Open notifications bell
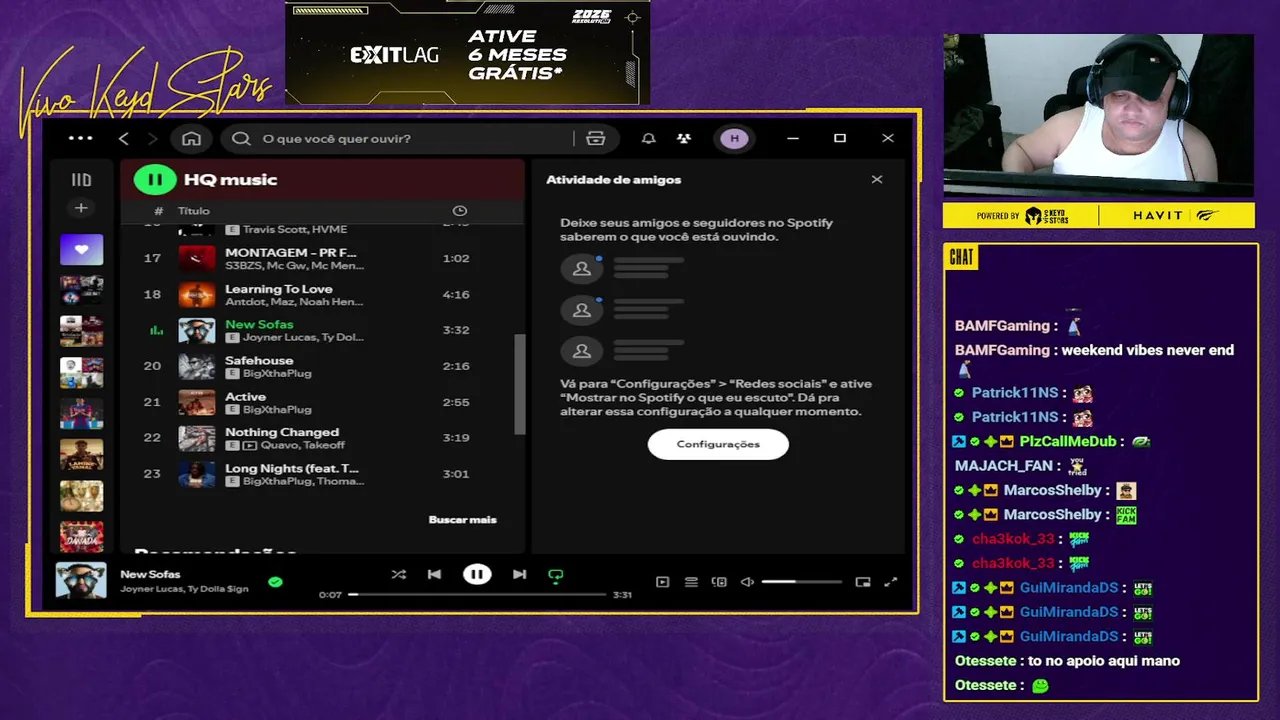The image size is (1280, 720). pyautogui.click(x=648, y=138)
